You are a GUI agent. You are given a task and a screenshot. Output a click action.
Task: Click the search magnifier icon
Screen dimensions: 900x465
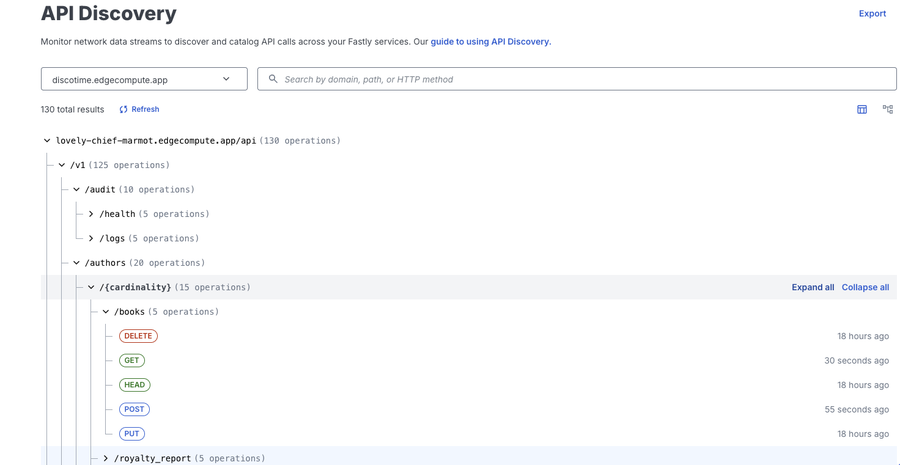[273, 79]
